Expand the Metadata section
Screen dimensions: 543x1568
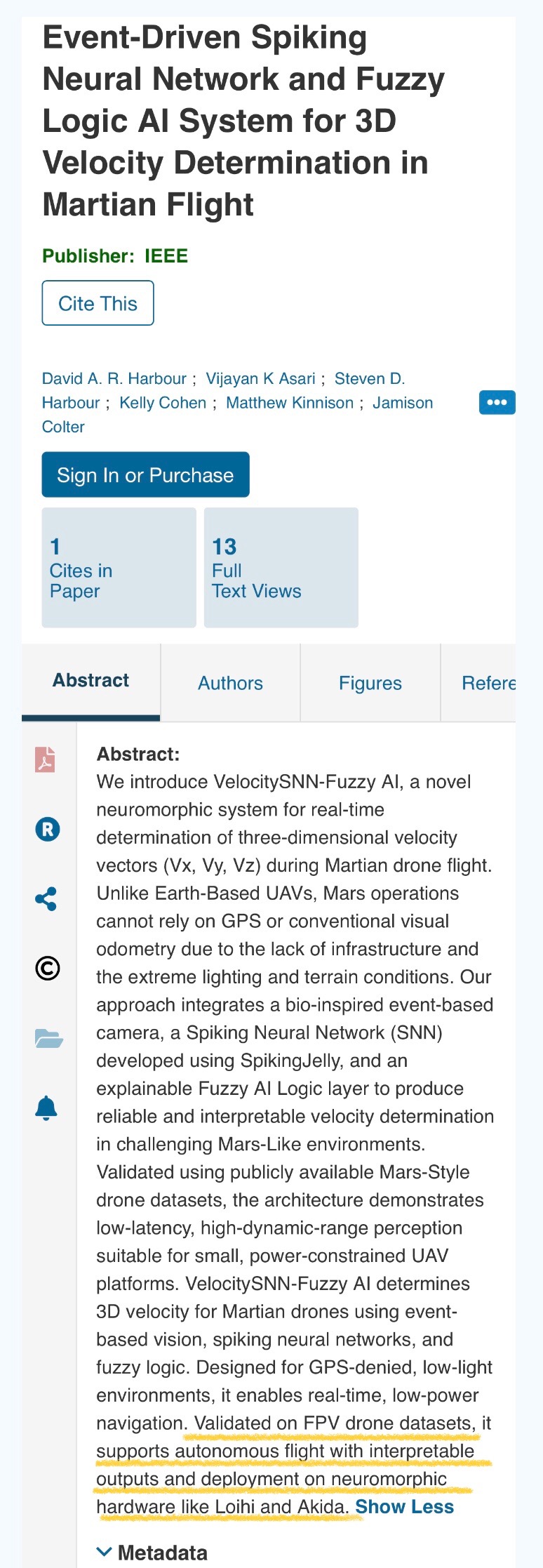(x=153, y=1553)
